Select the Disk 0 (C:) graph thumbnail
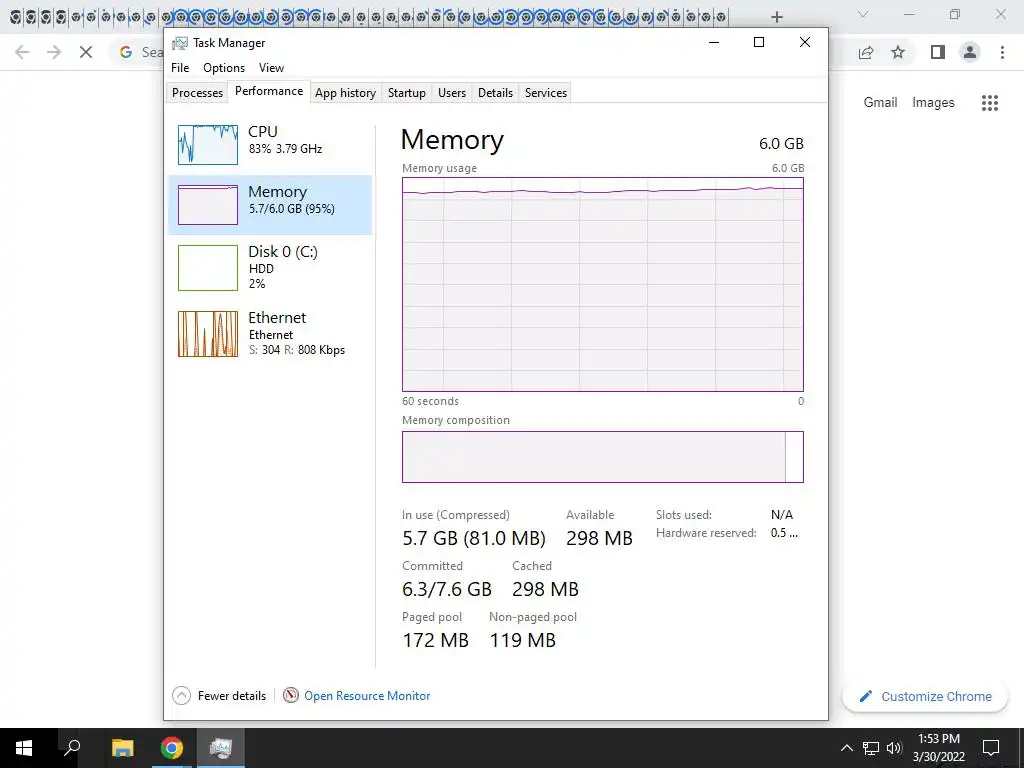Screen dimensions: 1024x768 (x=208, y=268)
